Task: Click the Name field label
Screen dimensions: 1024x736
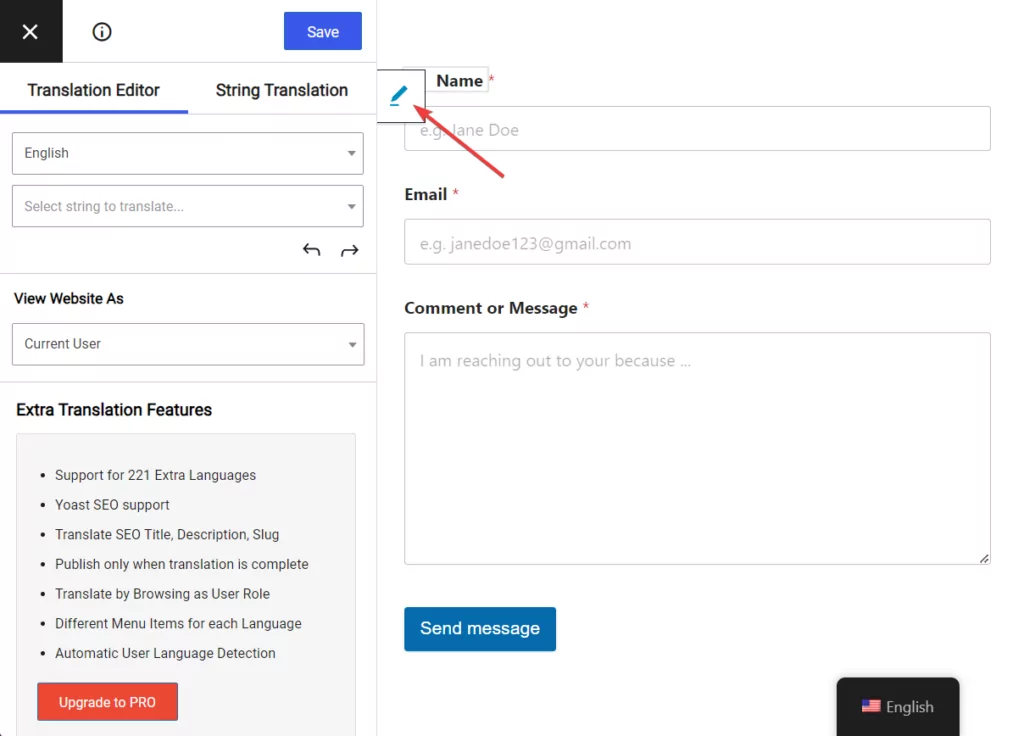Action: pos(460,81)
